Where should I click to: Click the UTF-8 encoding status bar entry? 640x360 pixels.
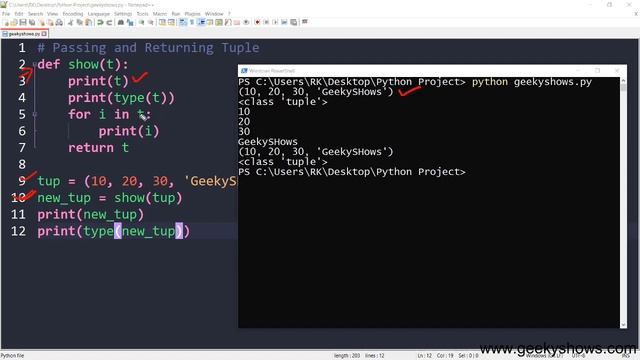coord(578,356)
